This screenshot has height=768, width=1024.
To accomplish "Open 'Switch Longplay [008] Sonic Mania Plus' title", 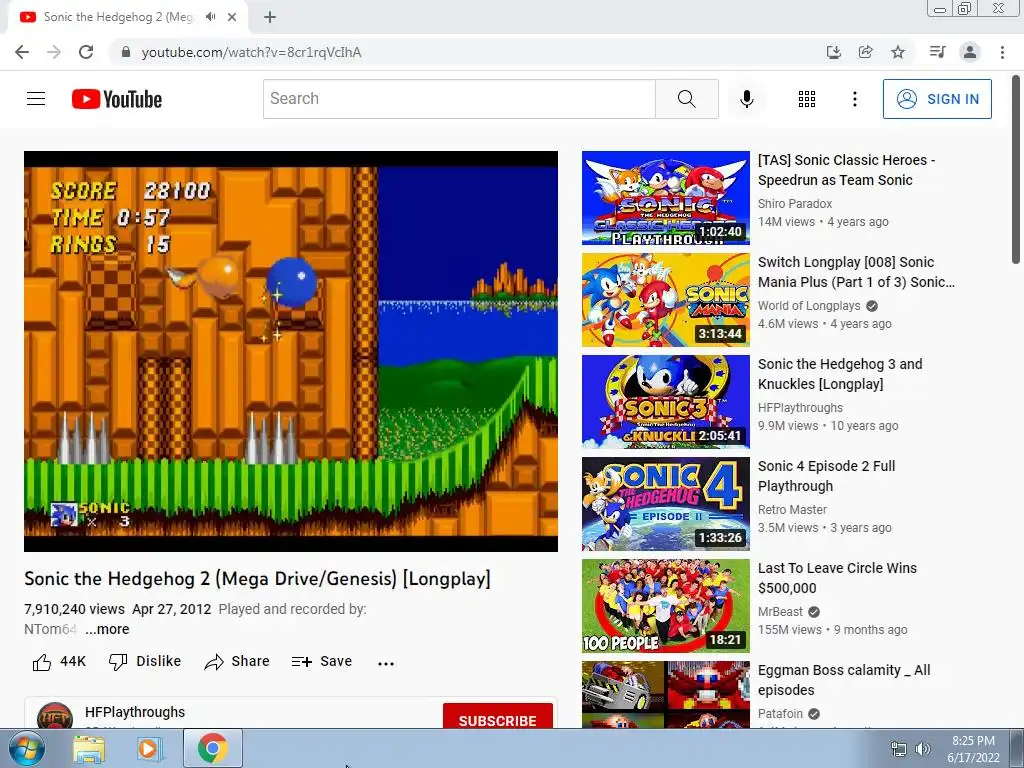I will coord(856,272).
